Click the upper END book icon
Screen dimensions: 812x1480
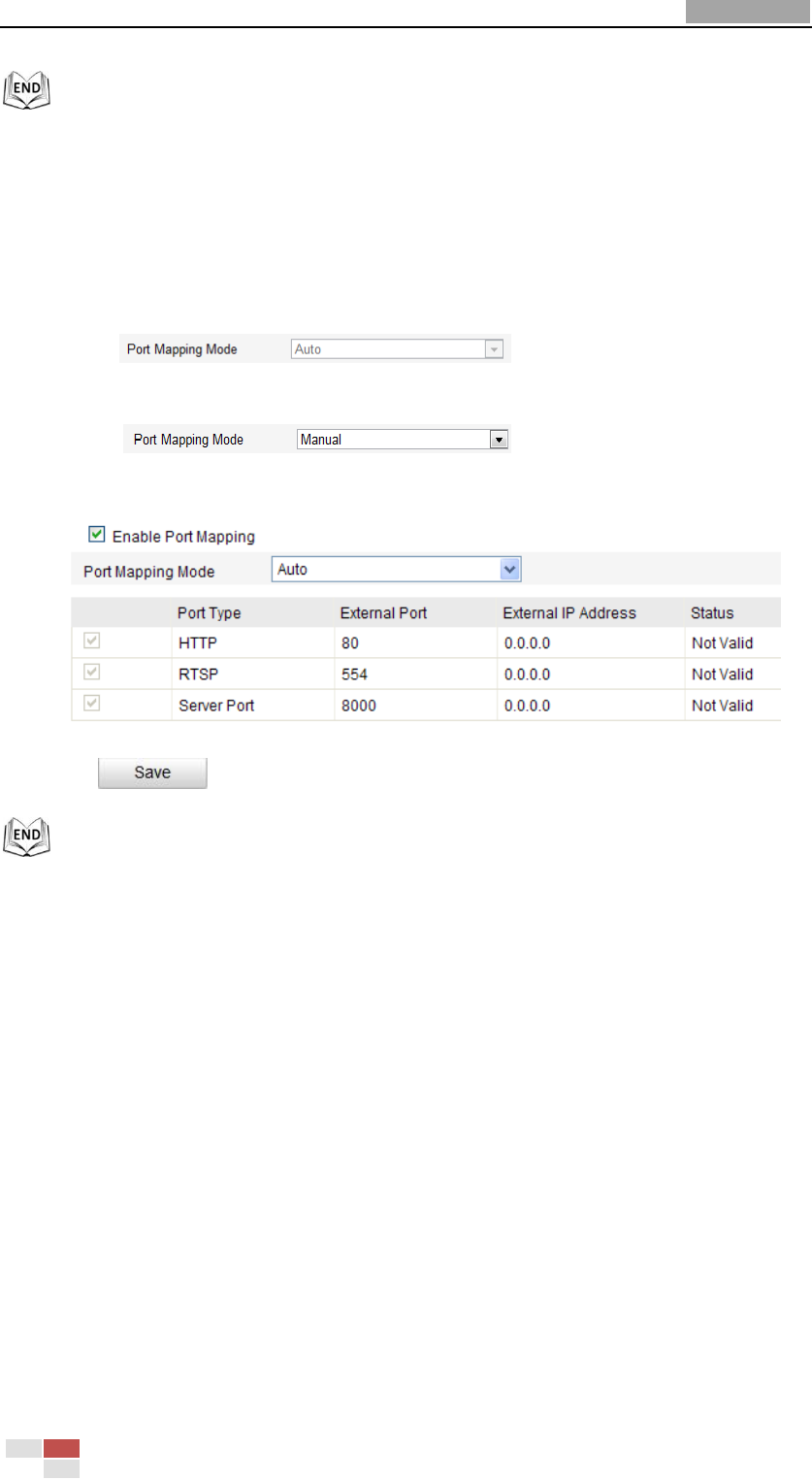click(30, 92)
